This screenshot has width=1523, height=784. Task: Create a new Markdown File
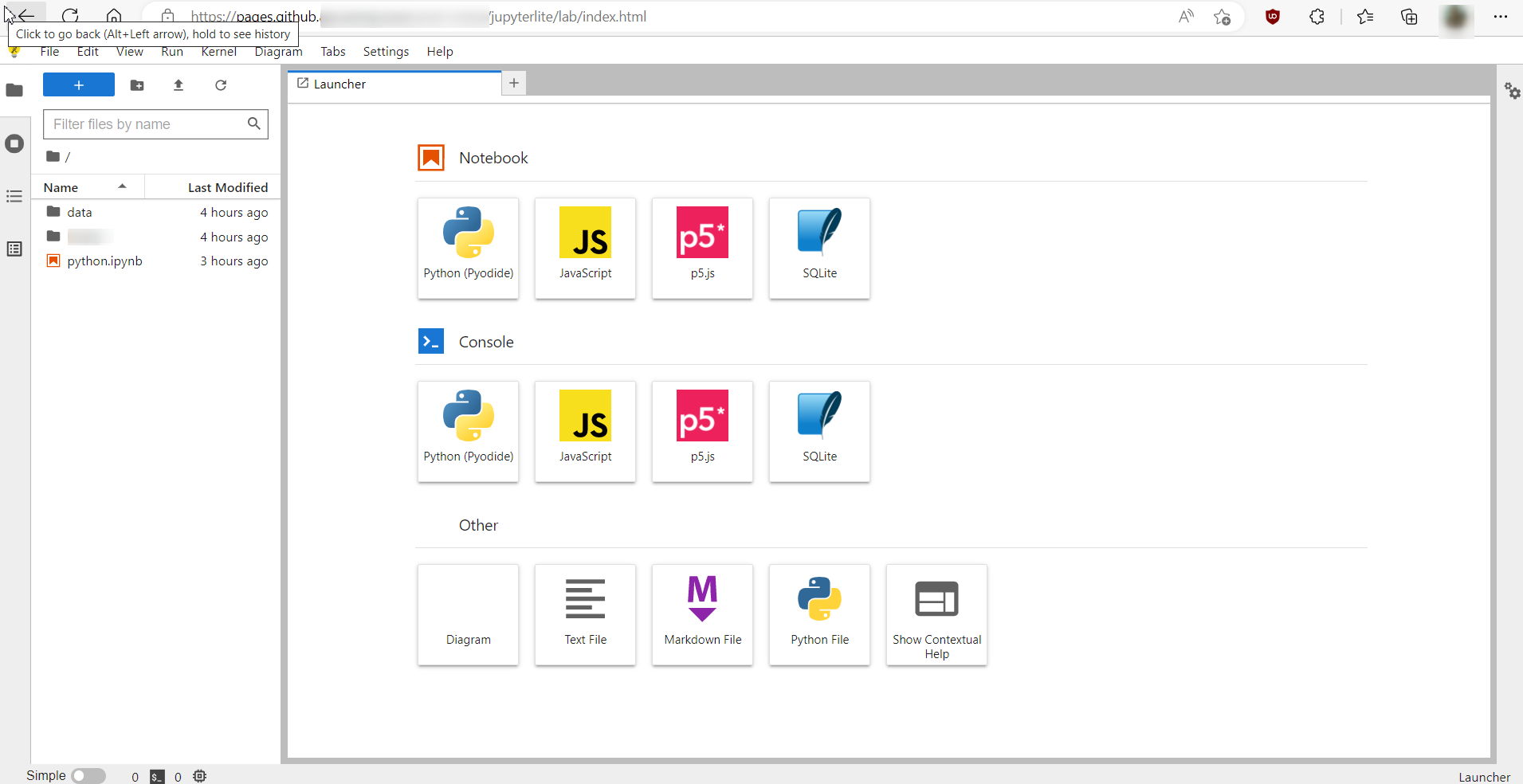(x=702, y=614)
